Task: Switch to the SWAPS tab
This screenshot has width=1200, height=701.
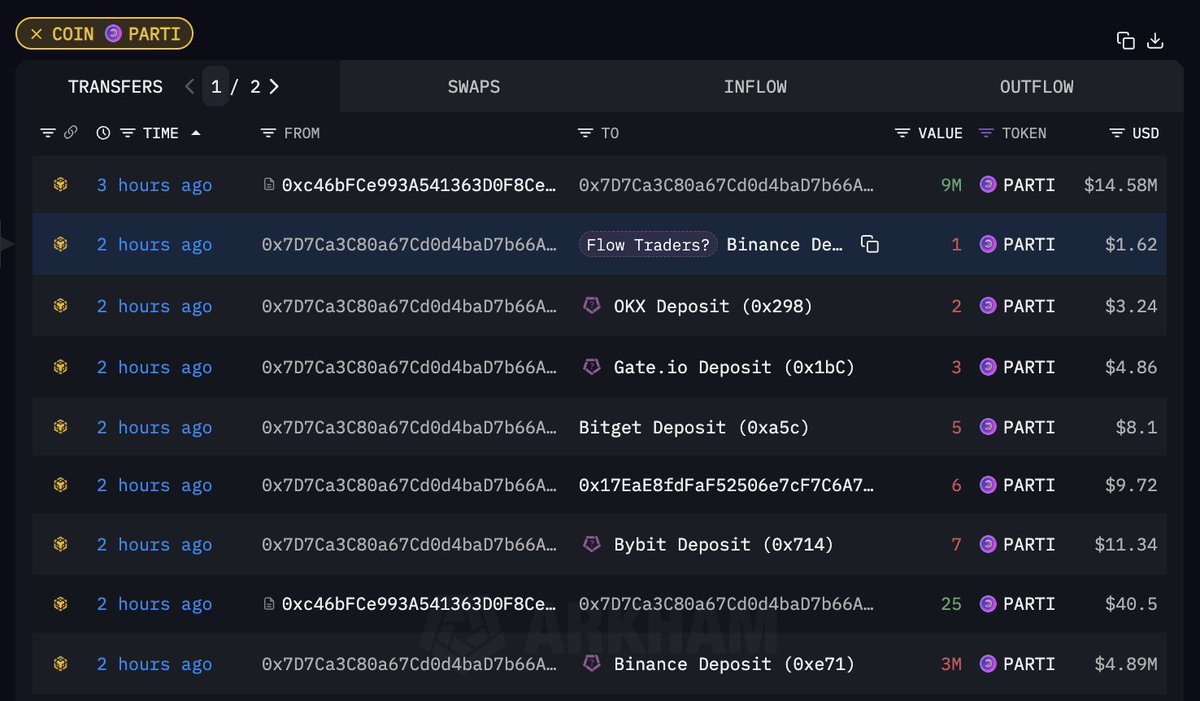Action: tap(474, 87)
